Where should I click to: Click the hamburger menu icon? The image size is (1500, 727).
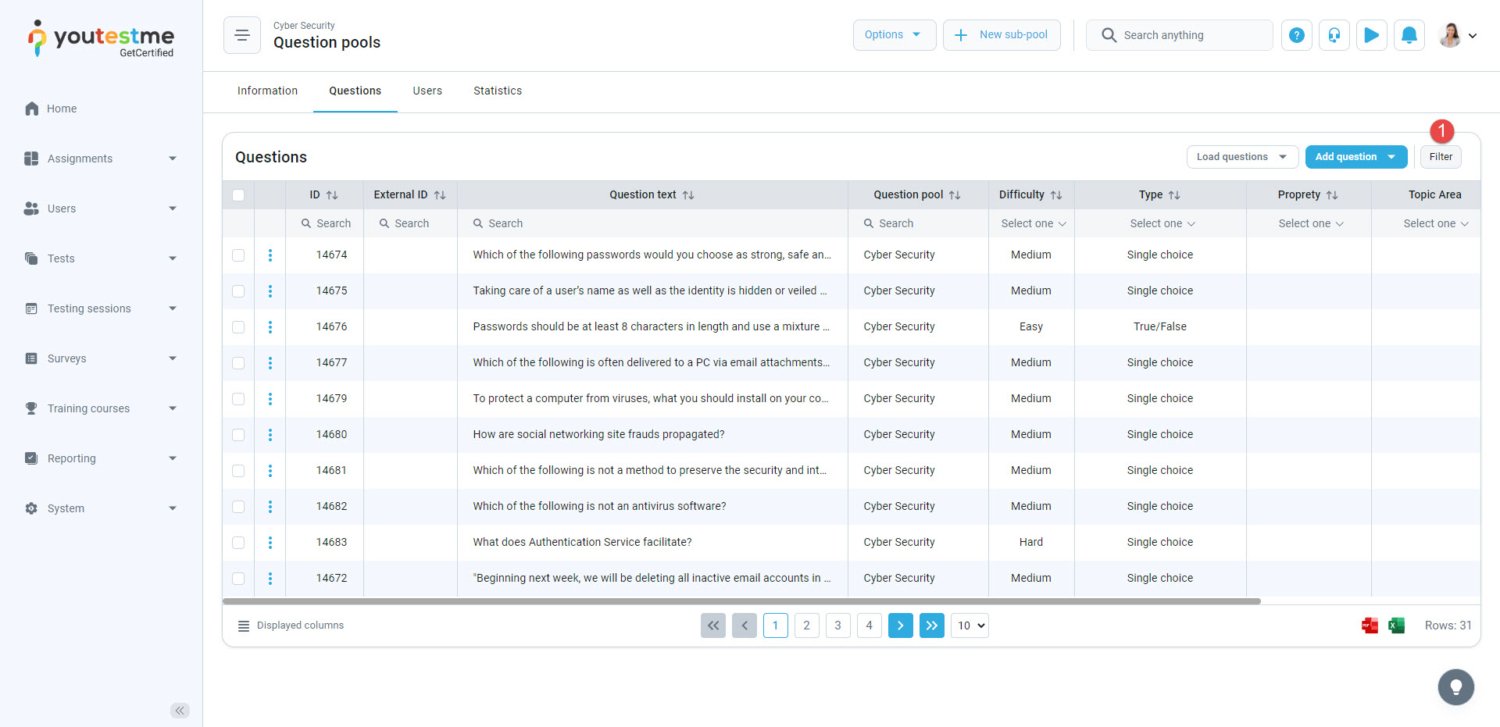241,35
